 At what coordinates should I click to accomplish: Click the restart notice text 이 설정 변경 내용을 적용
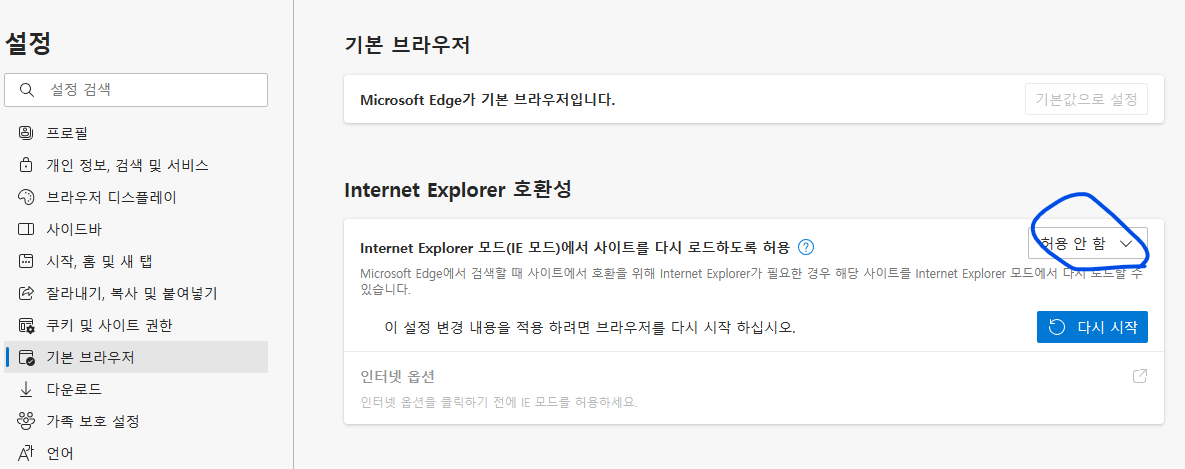coord(589,328)
